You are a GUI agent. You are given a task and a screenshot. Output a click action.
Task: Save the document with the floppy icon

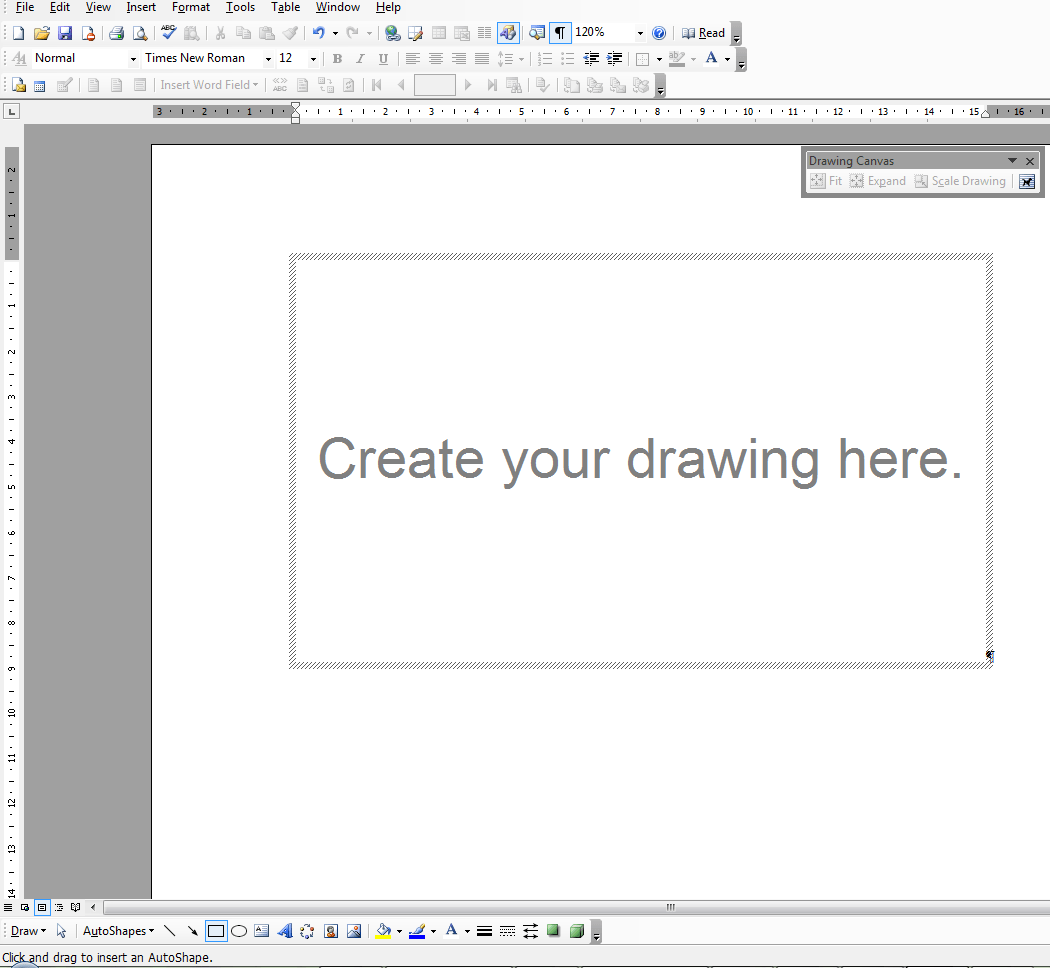(65, 33)
